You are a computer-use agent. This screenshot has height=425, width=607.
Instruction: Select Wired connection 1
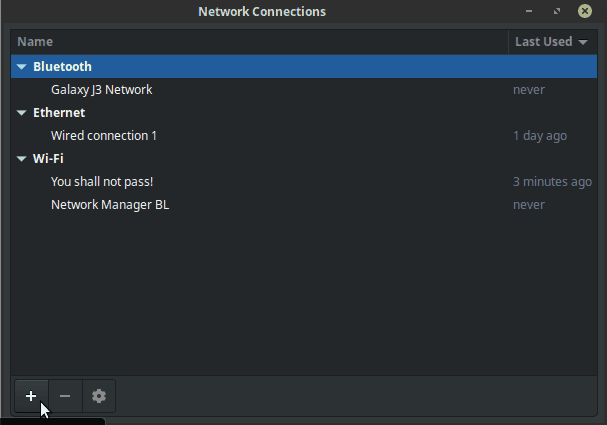(x=104, y=136)
